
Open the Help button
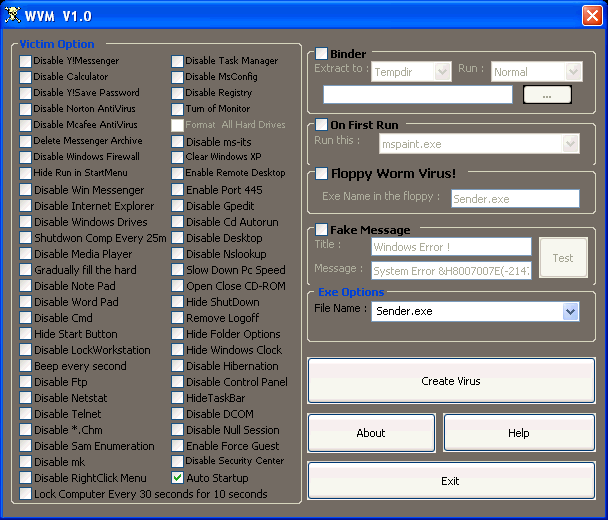click(x=518, y=433)
